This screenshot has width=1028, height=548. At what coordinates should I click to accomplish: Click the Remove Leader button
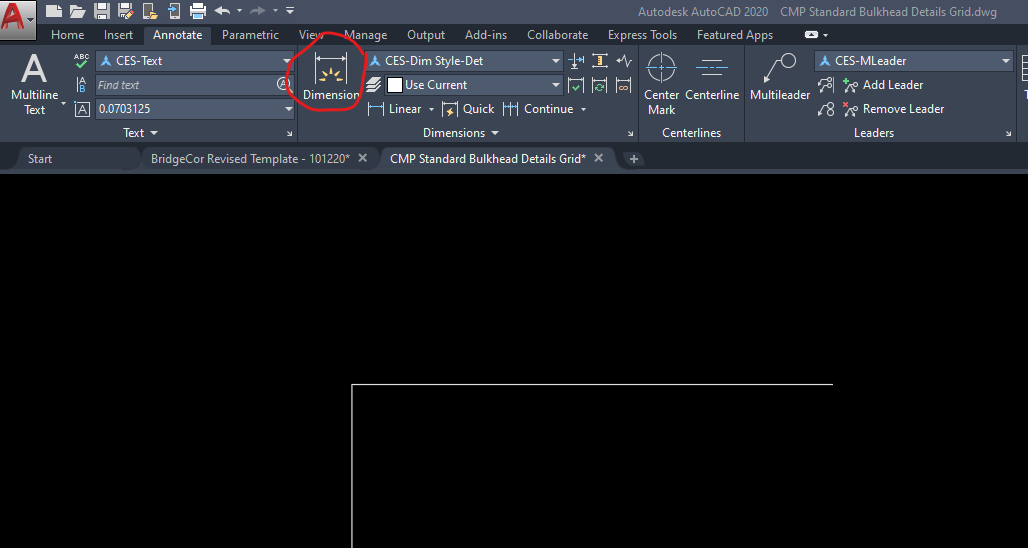coord(894,109)
